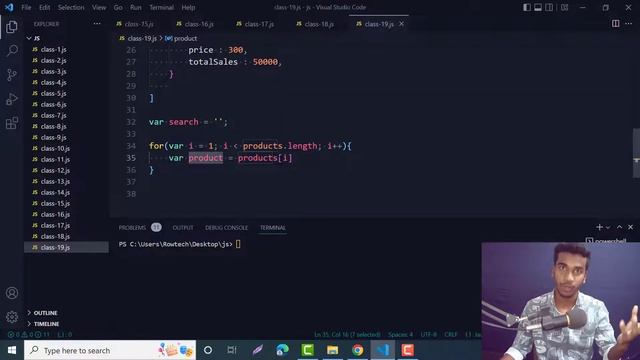The image size is (640, 360).
Task: Open the Manage gear icon
Action: click(x=12, y=316)
